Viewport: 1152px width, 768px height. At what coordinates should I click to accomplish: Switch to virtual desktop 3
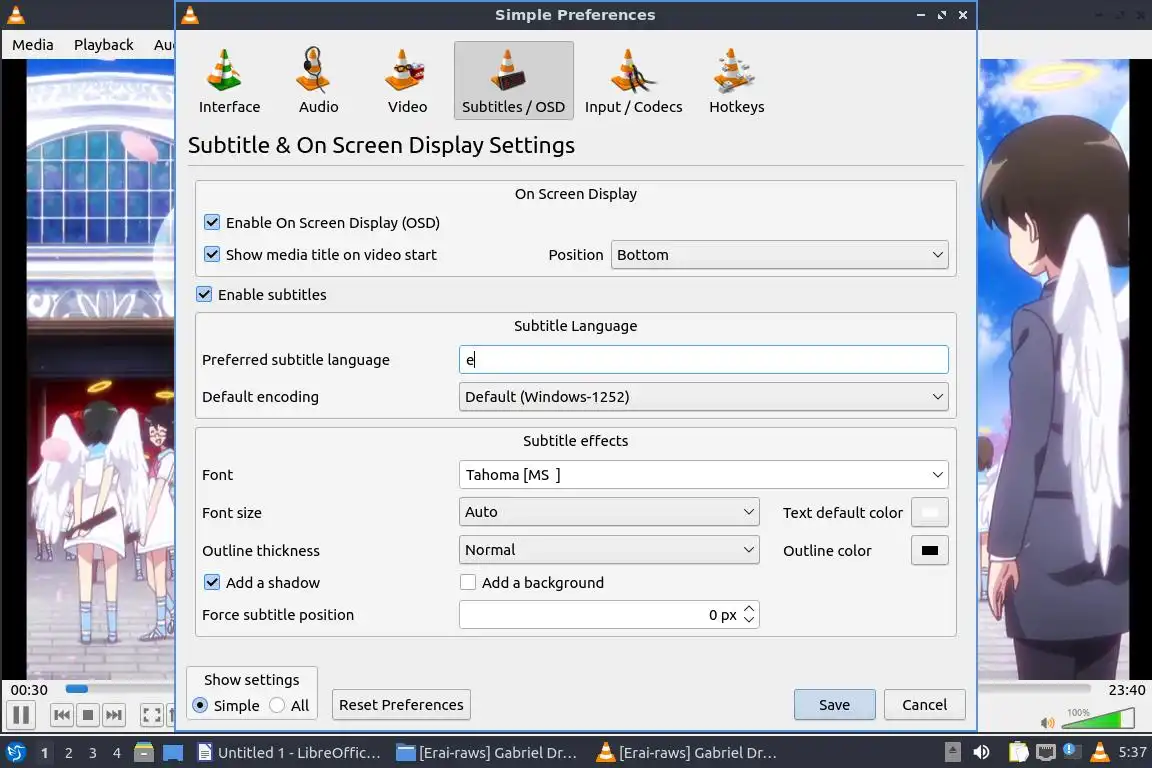pos(93,753)
